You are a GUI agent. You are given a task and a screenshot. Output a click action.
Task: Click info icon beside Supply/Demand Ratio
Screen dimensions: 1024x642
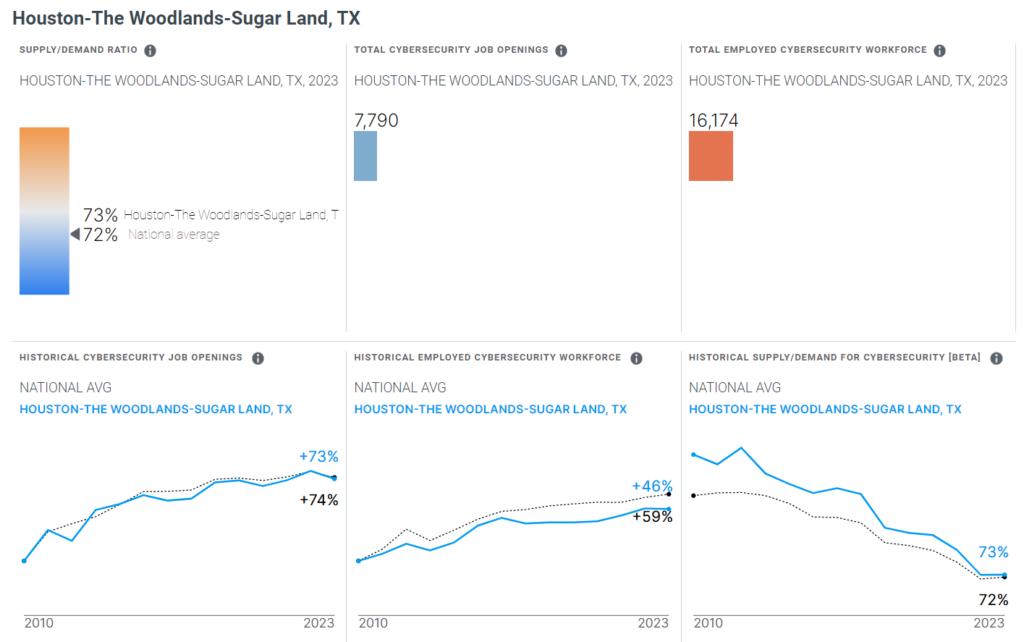point(150,50)
